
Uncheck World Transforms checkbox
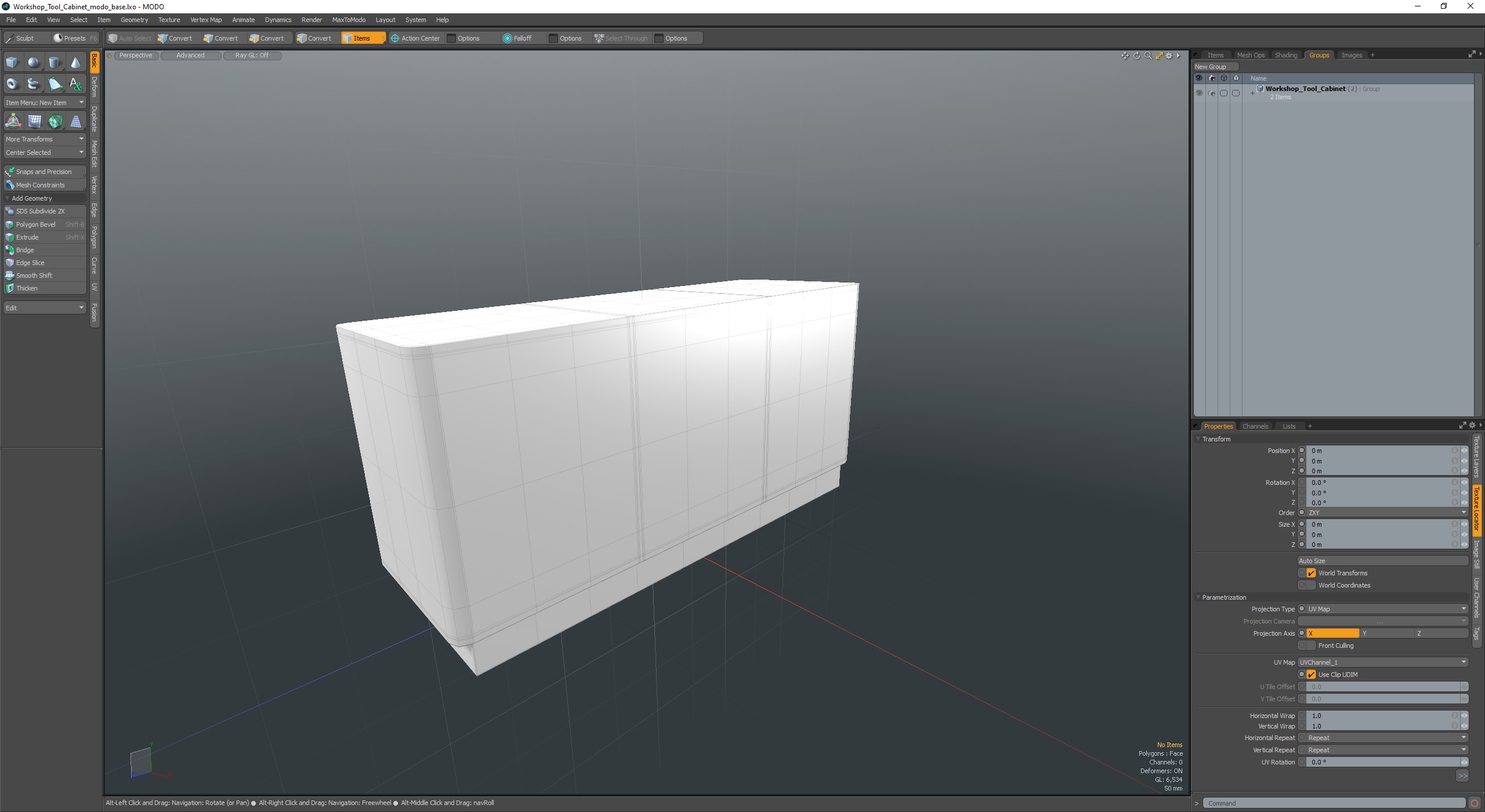(x=1311, y=573)
